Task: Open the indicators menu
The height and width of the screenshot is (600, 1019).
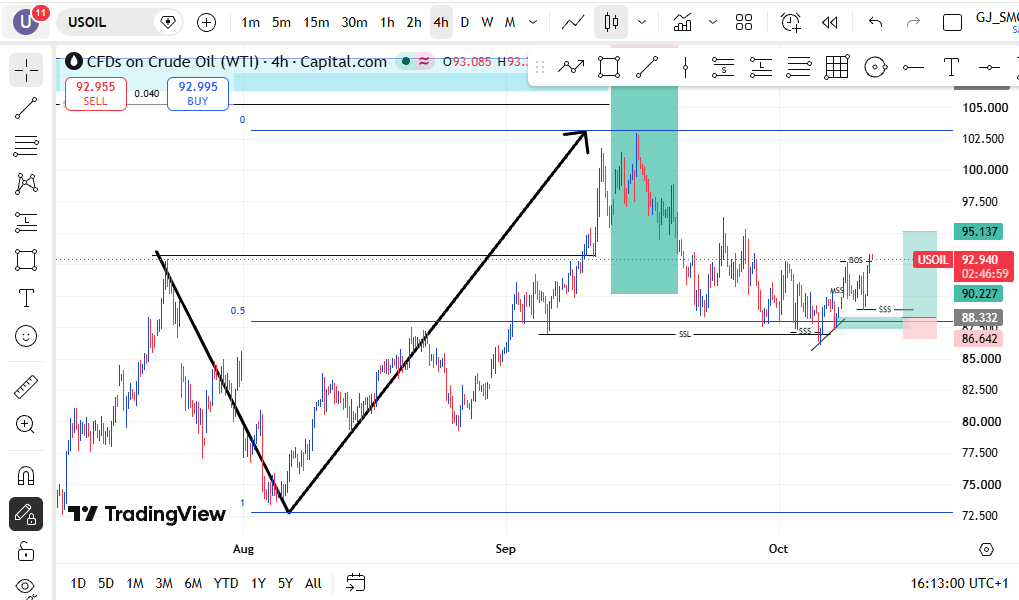Action: click(682, 23)
